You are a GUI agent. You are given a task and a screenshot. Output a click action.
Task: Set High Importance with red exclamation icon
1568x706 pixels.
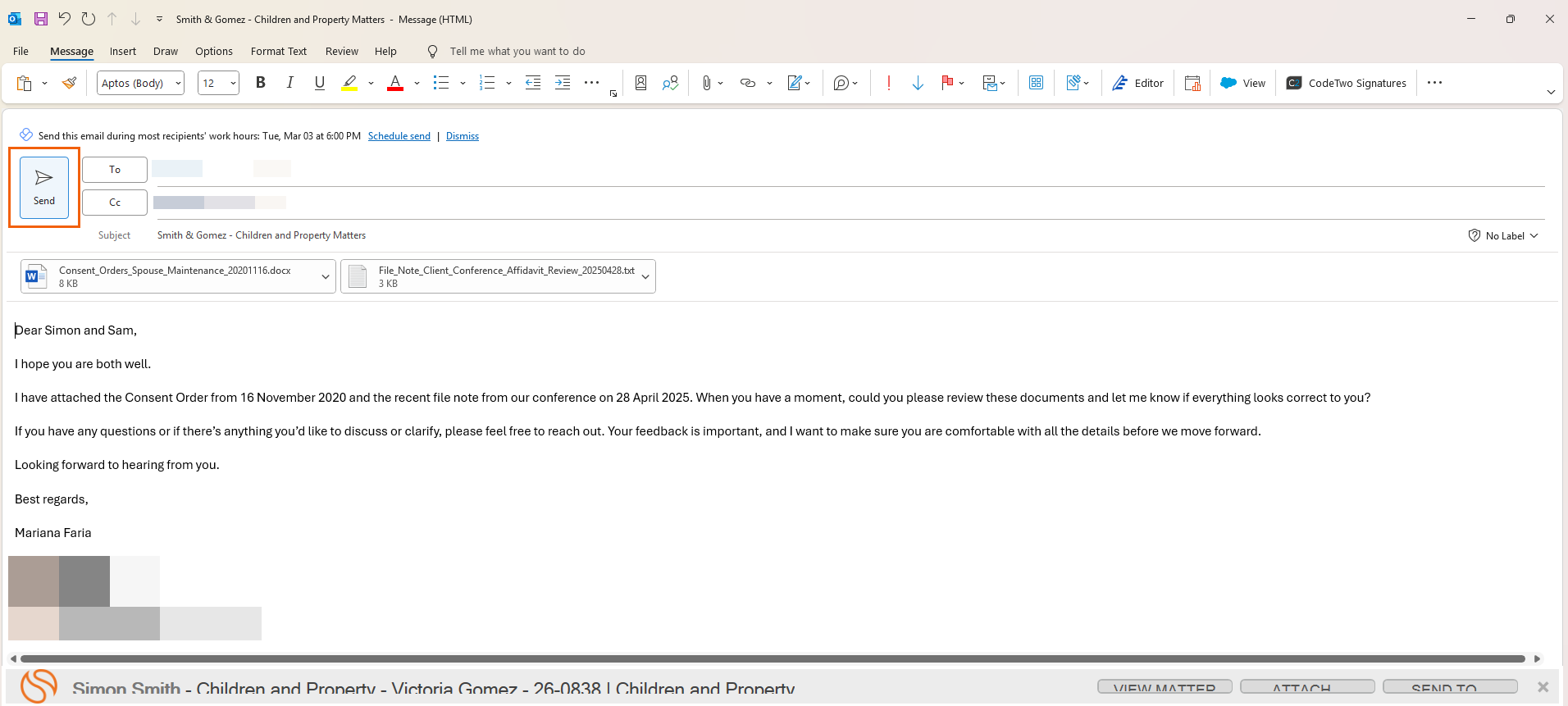tap(888, 83)
